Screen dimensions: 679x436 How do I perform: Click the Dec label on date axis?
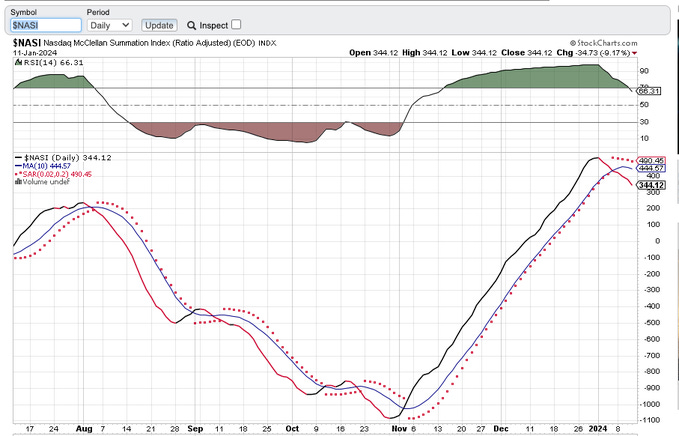(x=501, y=429)
